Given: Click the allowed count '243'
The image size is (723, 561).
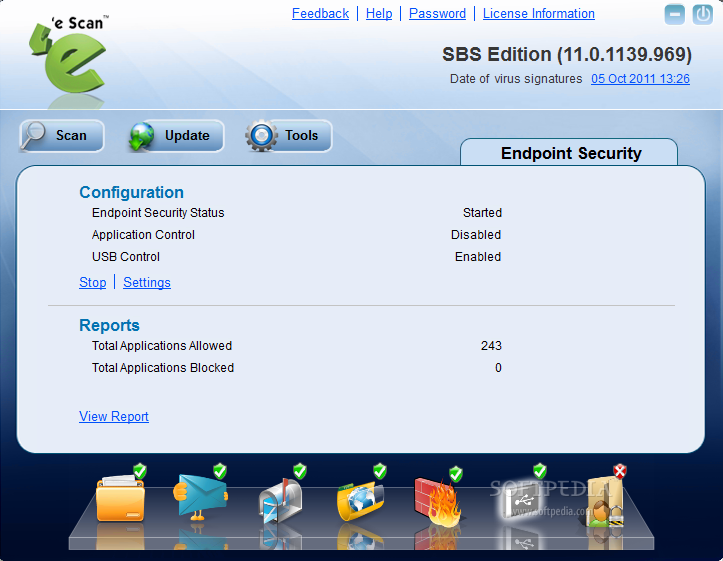Looking at the screenshot, I should coord(491,346).
